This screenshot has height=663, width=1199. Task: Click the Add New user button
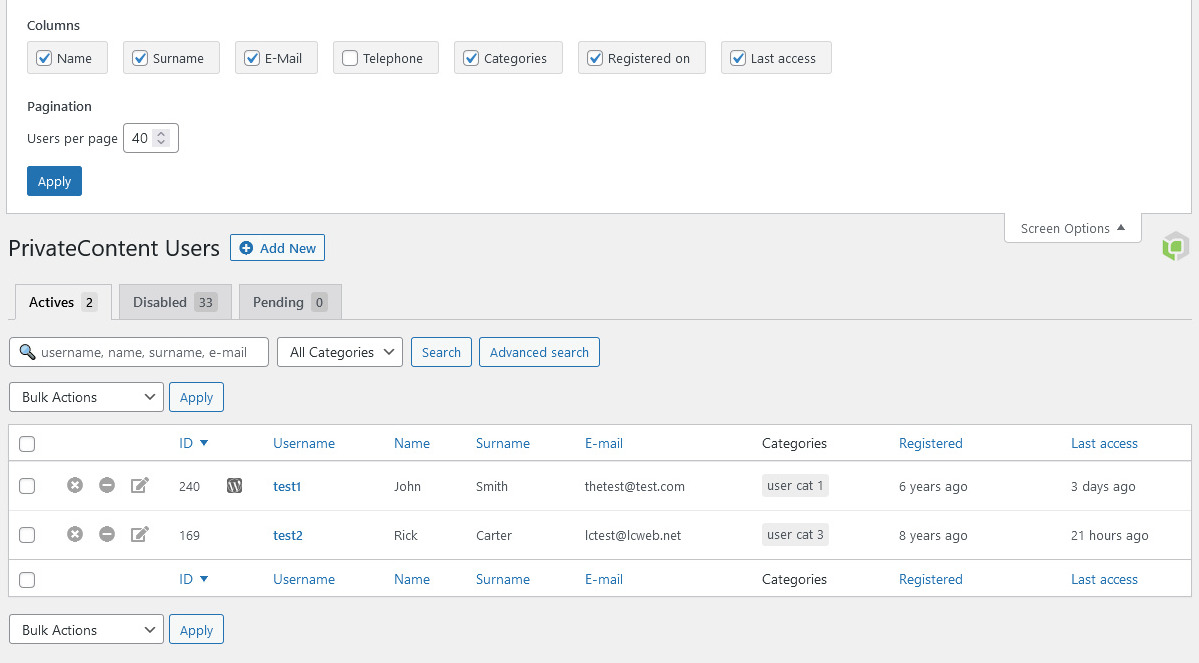point(277,248)
